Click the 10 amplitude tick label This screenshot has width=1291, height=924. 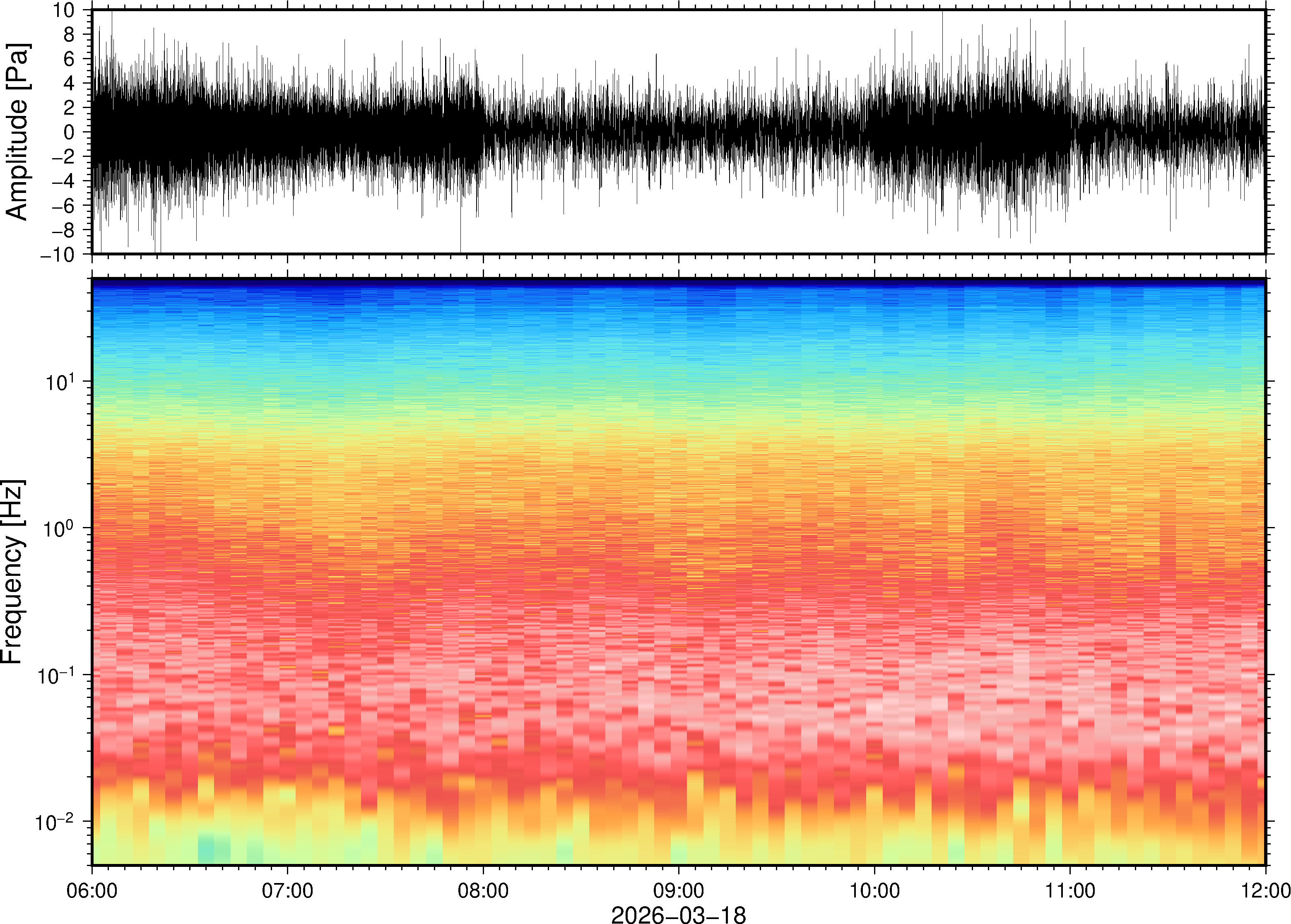63,10
